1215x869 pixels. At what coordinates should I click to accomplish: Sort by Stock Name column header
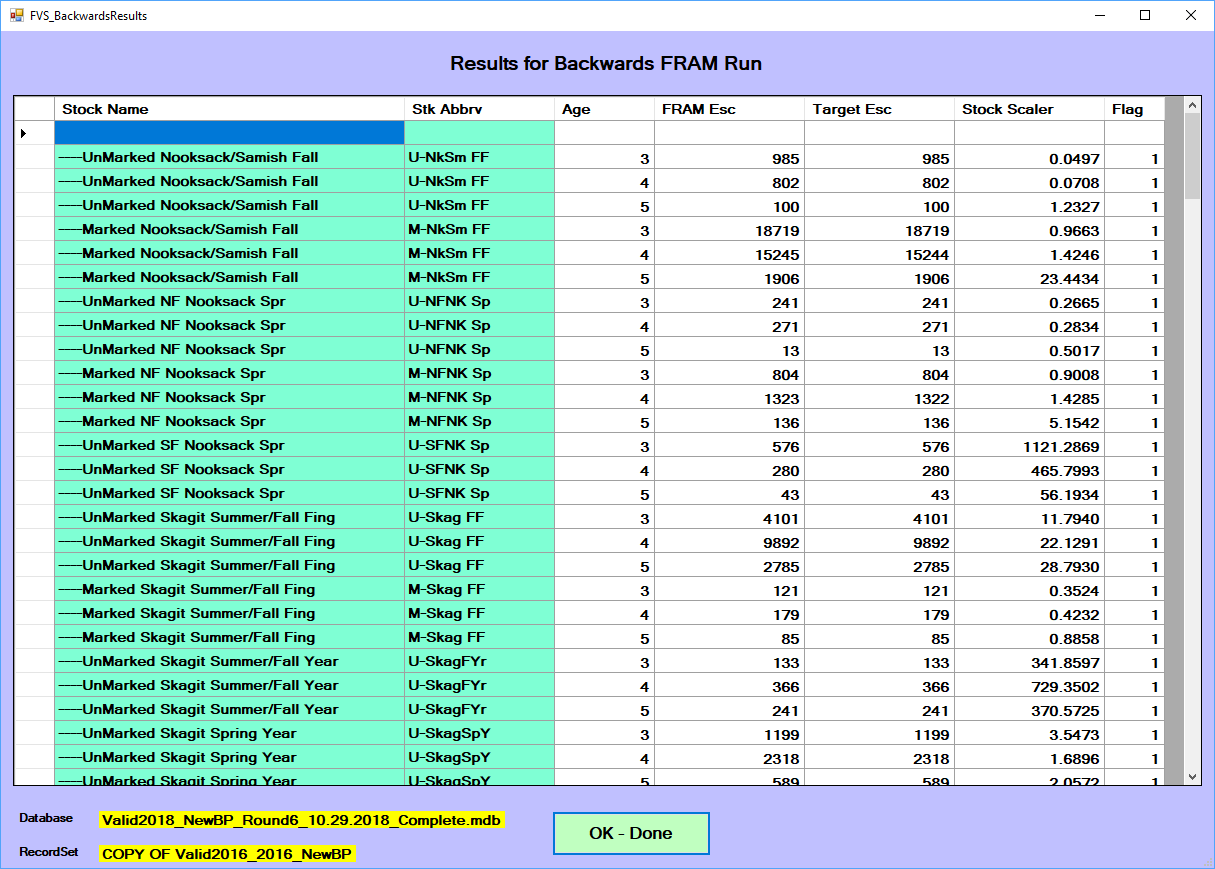229,109
